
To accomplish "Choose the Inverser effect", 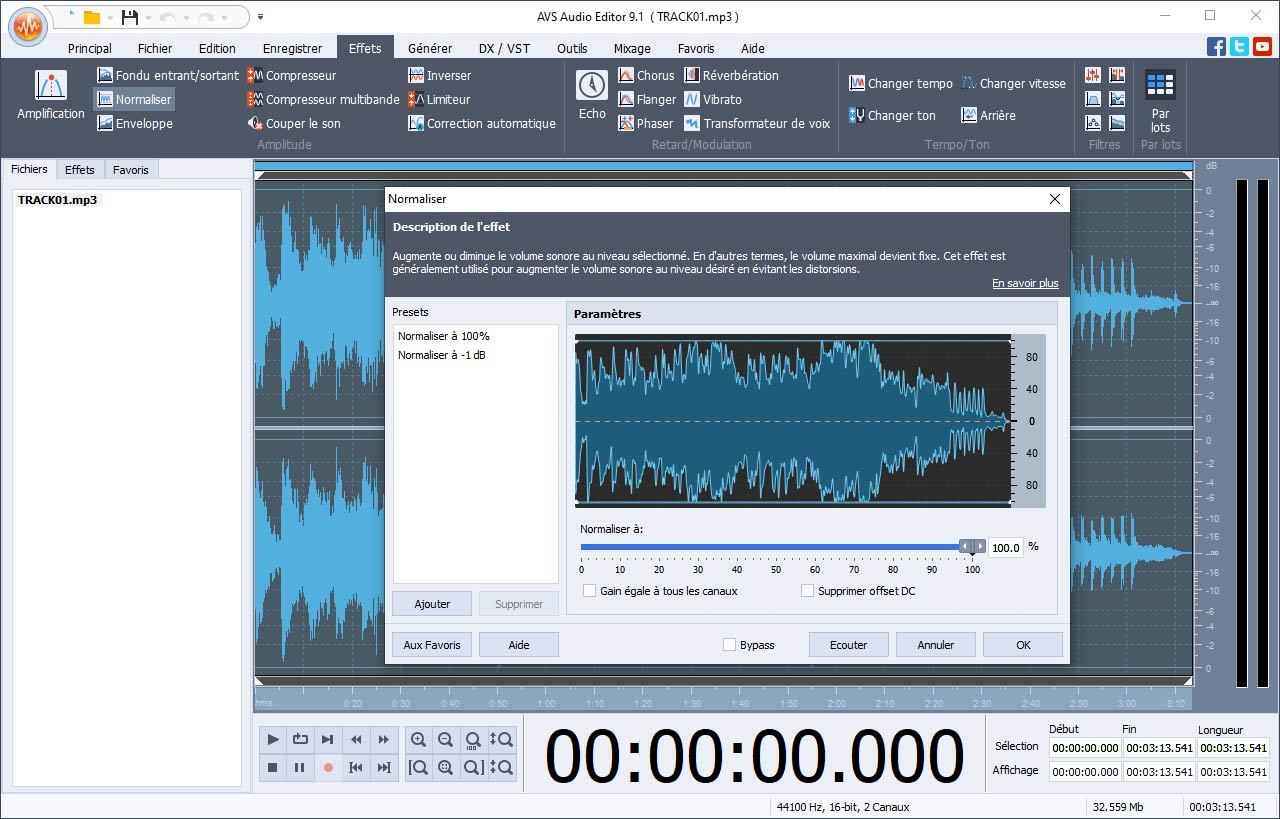I will tap(439, 75).
